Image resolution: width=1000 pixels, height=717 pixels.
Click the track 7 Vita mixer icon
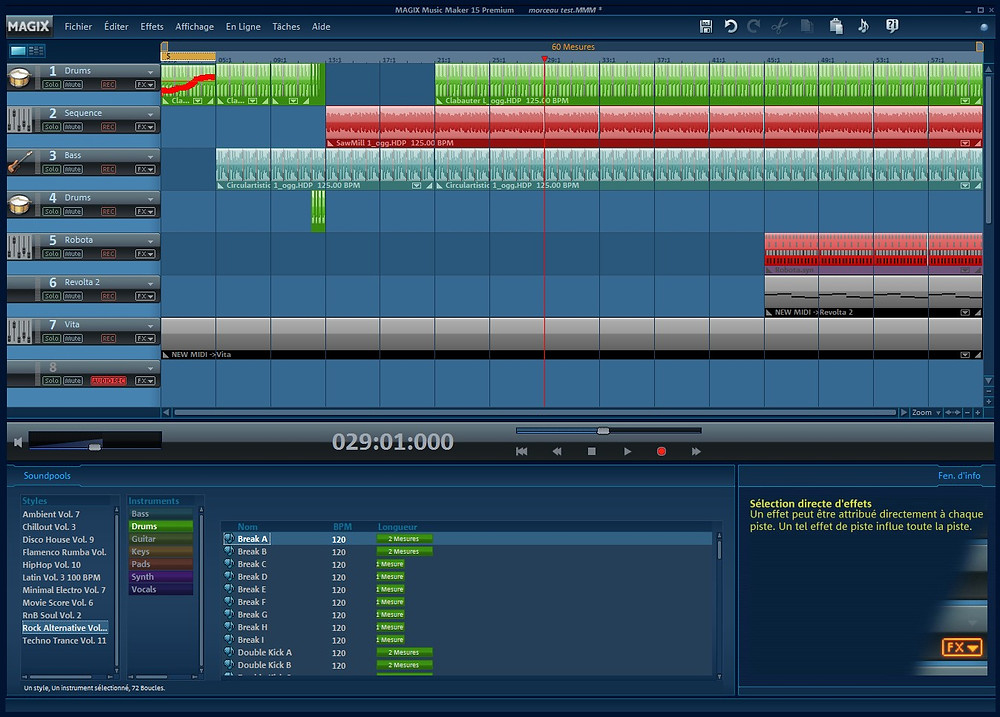(x=20, y=332)
